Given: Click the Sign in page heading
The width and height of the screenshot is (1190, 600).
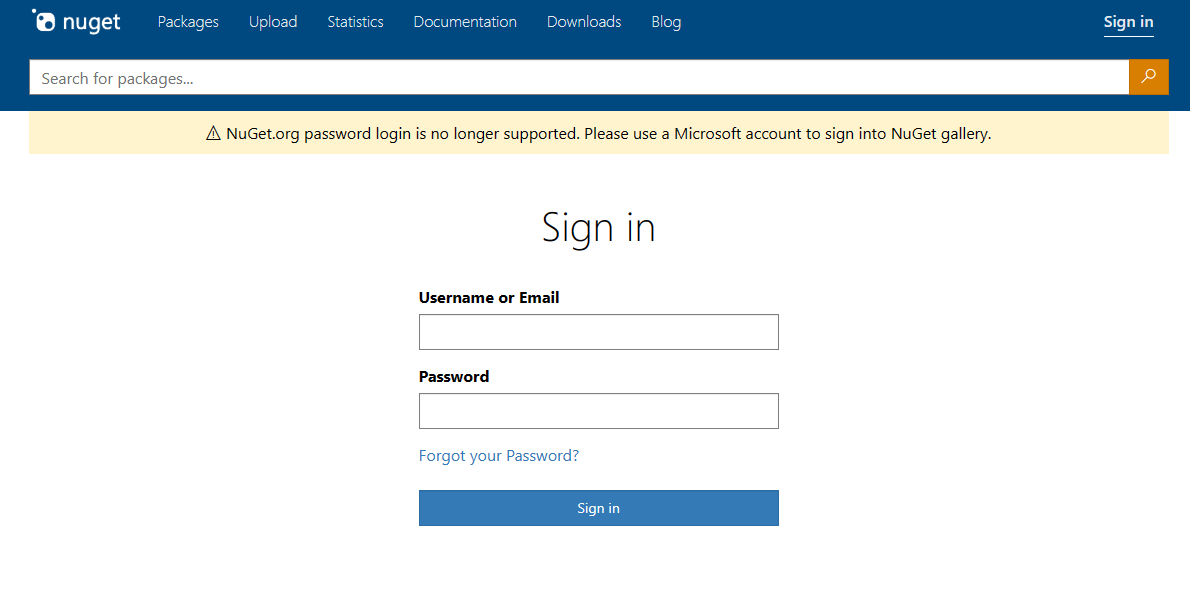Looking at the screenshot, I should point(598,228).
